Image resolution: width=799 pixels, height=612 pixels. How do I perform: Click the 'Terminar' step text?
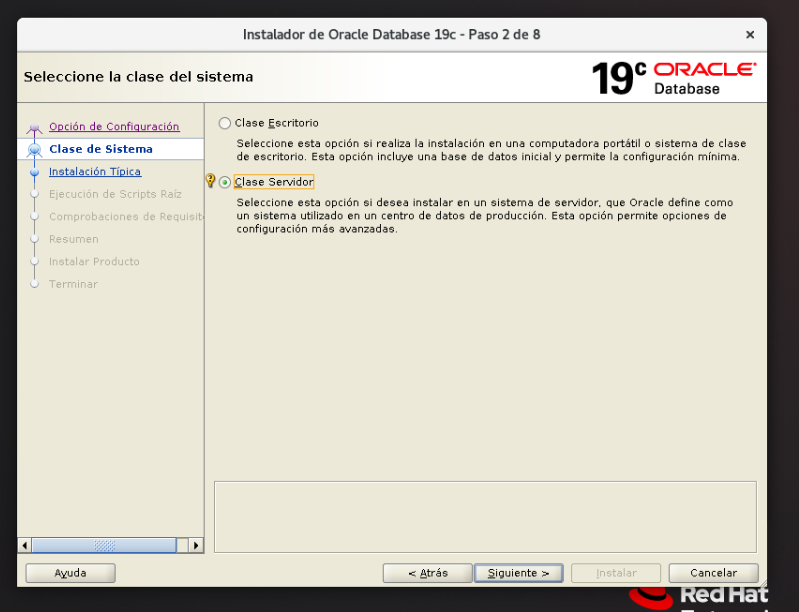tap(73, 284)
